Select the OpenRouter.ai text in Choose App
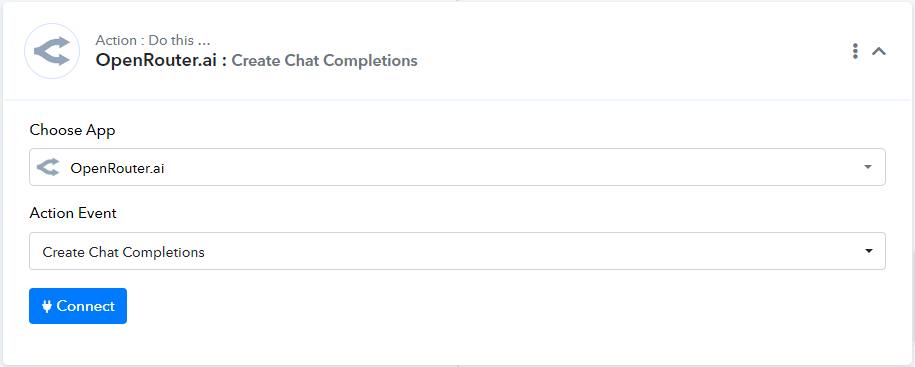Screen dimensions: 915x367 [x=117, y=168]
